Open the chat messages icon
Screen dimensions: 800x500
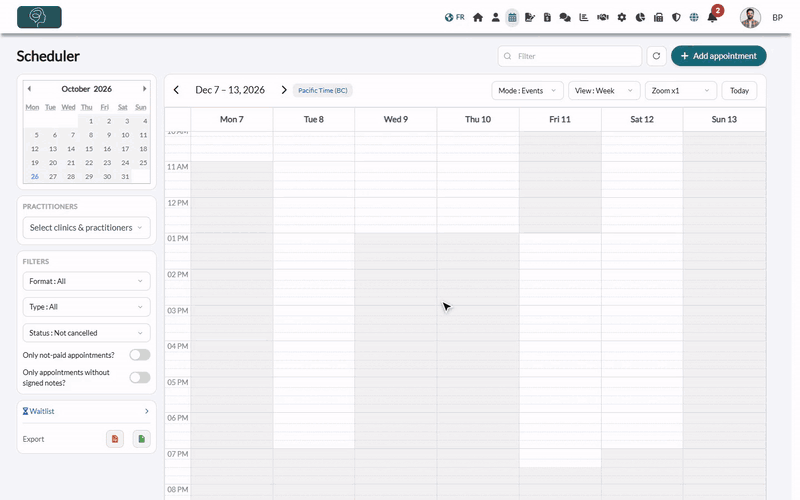(565, 17)
